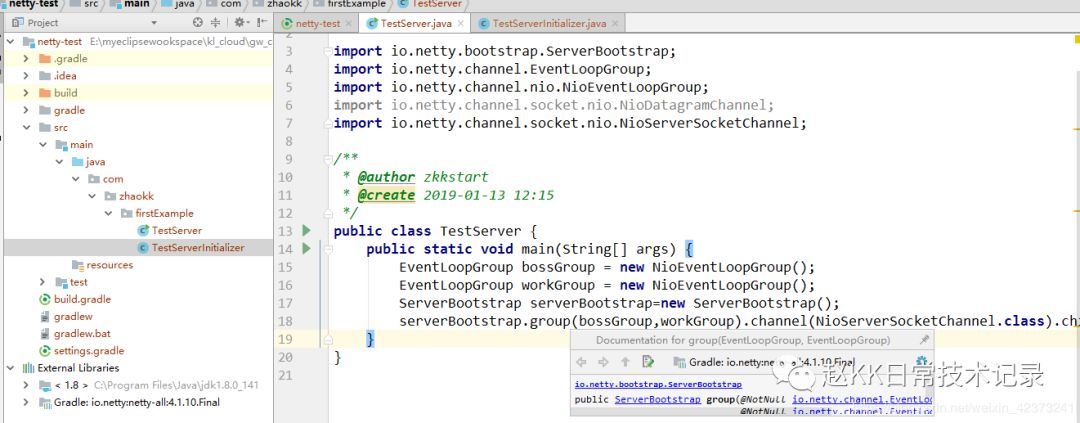Screen dimensions: 1080x423
Task: Open ServerBootstrap return type link
Action: point(657,400)
